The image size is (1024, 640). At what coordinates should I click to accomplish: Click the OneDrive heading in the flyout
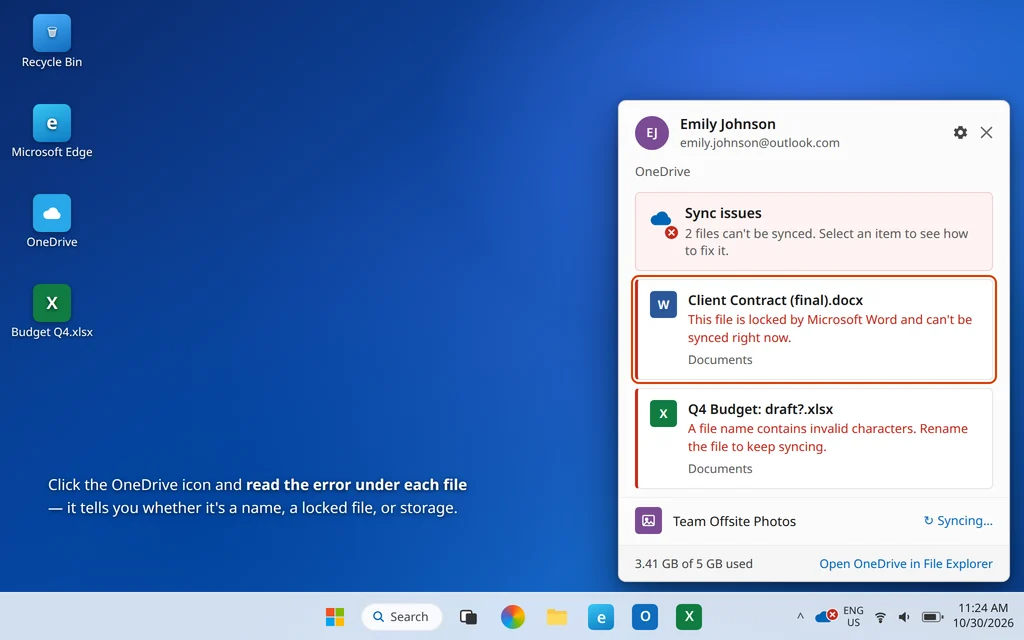[662, 172]
